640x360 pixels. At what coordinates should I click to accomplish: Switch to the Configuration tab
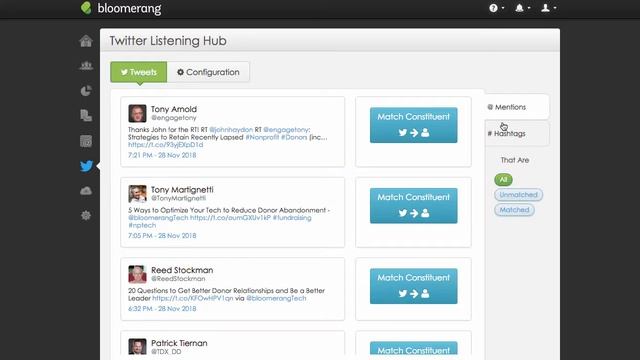coord(208,72)
